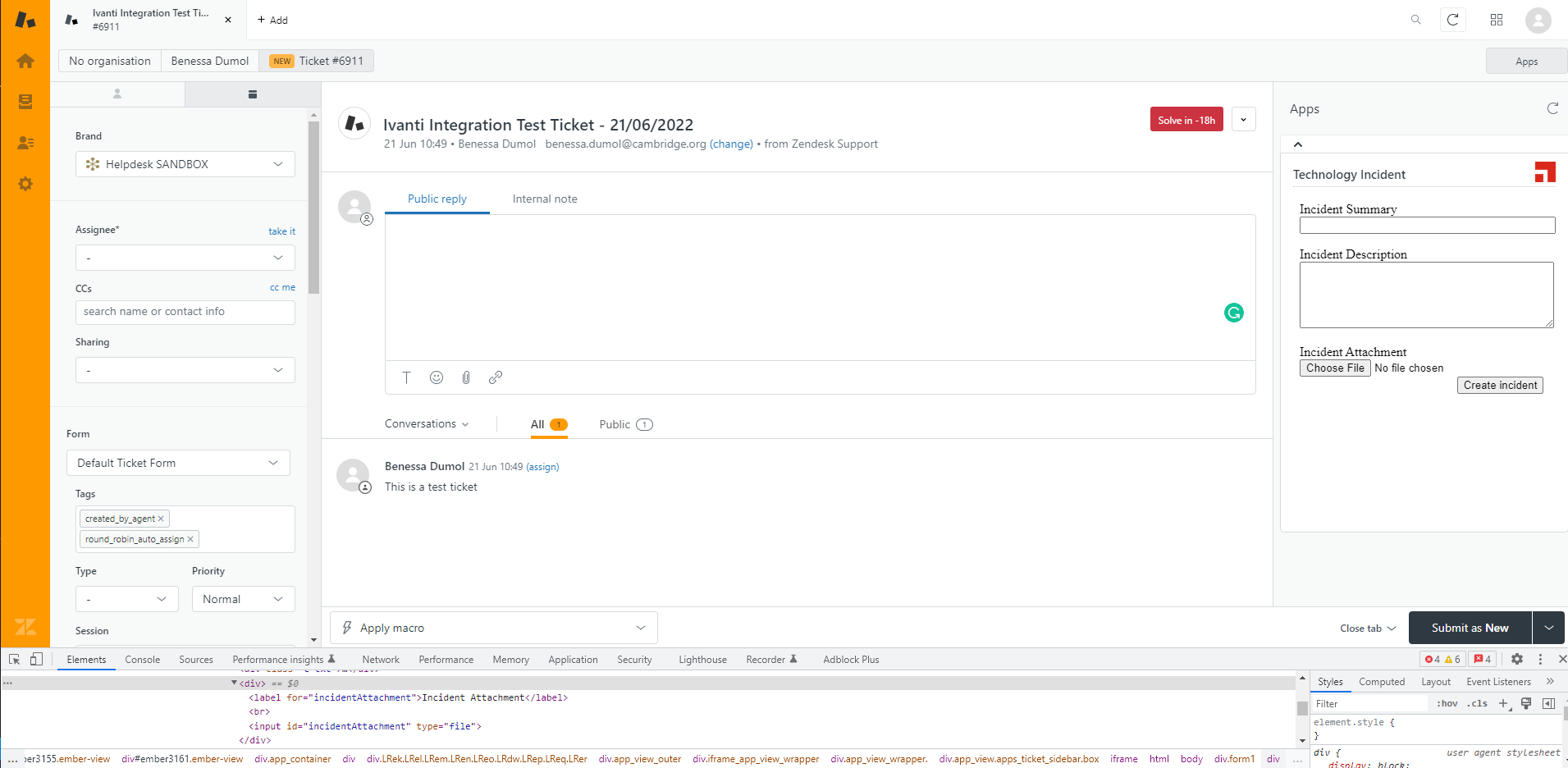Click the Incident Summary text field
The height and width of the screenshot is (768, 1568).
1427,226
